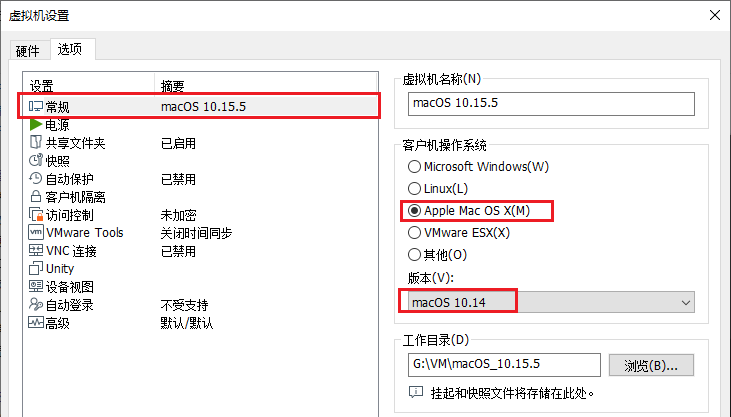Click the 共享文件夹 shared folders icon
Screen dimensions: 731x417
pyautogui.click(x=36, y=142)
